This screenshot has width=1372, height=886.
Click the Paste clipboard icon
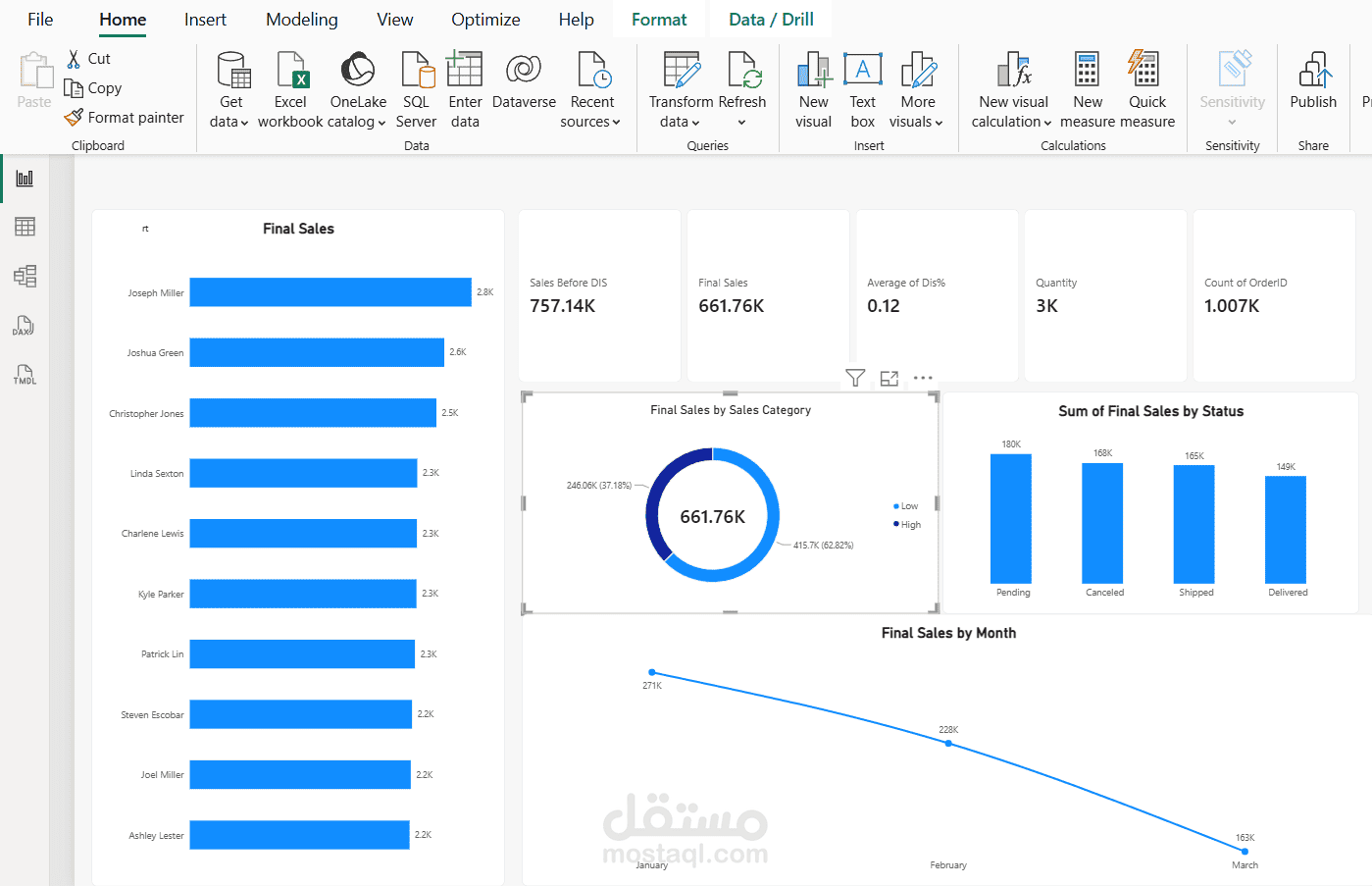35,71
